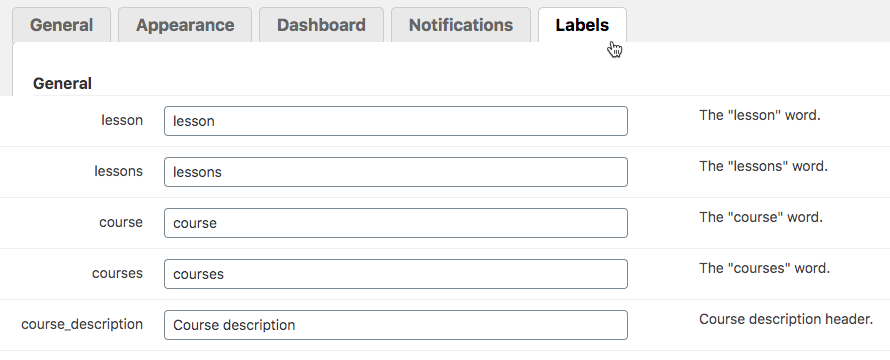Click the 'Course description header.' hint text
Screen dimensions: 890x360
coord(786,319)
